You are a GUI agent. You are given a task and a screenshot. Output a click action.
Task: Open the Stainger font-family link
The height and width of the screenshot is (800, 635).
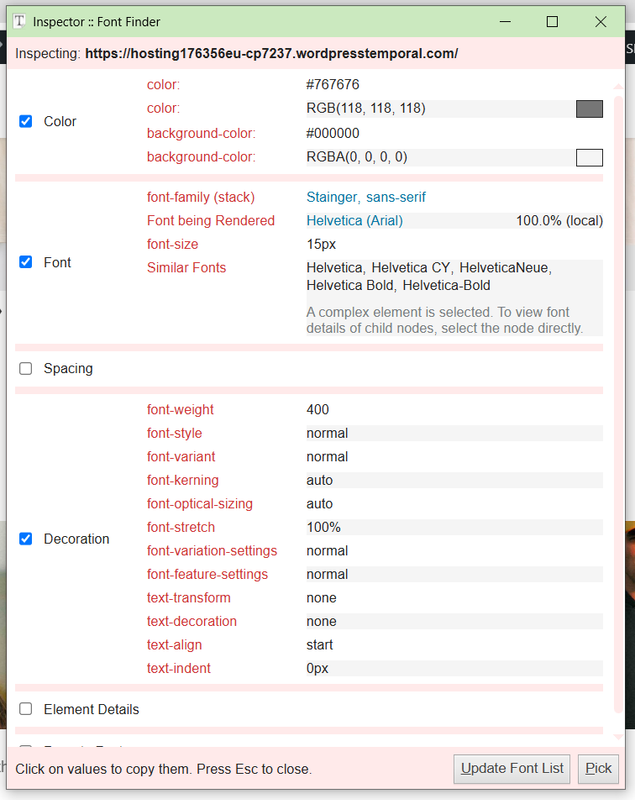click(x=334, y=197)
